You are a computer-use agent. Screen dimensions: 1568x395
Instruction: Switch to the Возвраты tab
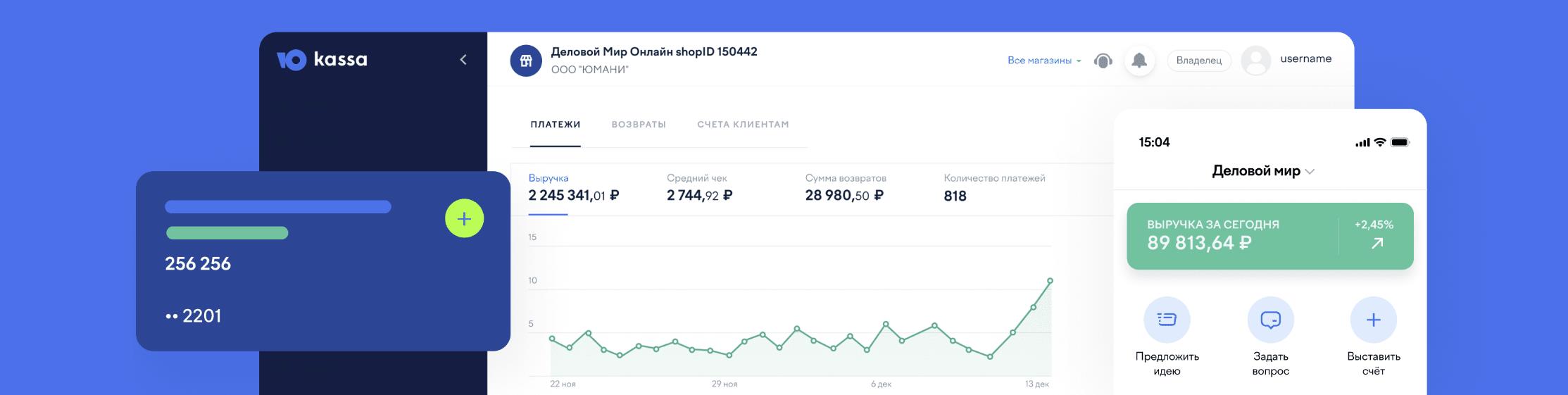[639, 125]
